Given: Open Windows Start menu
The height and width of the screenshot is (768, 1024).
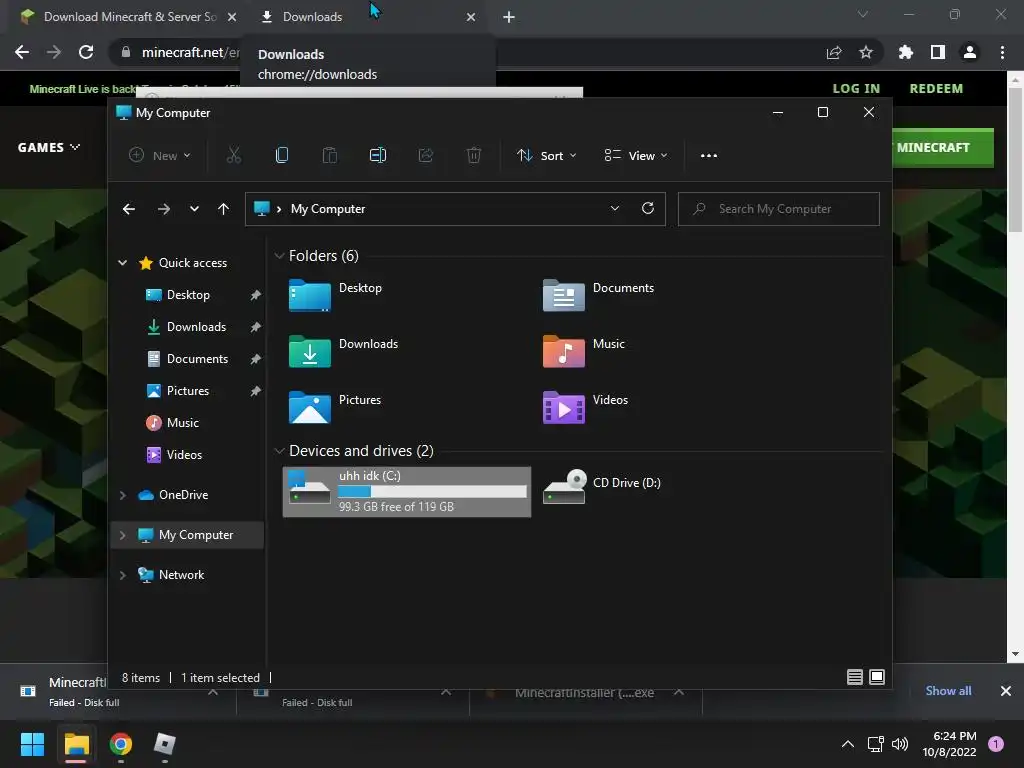Looking at the screenshot, I should point(32,744).
